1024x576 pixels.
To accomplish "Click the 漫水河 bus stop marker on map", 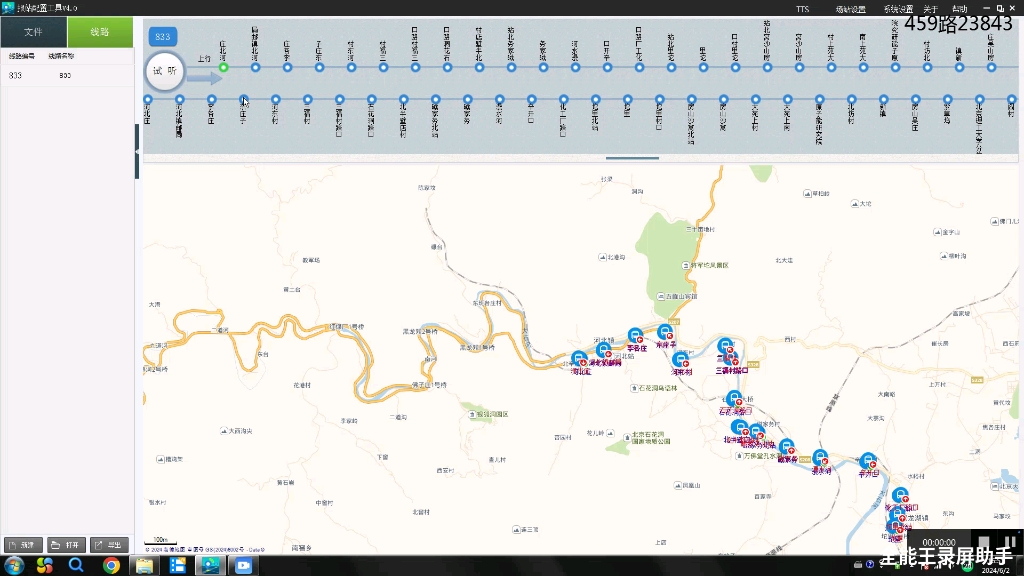I will pyautogui.click(x=820, y=457).
